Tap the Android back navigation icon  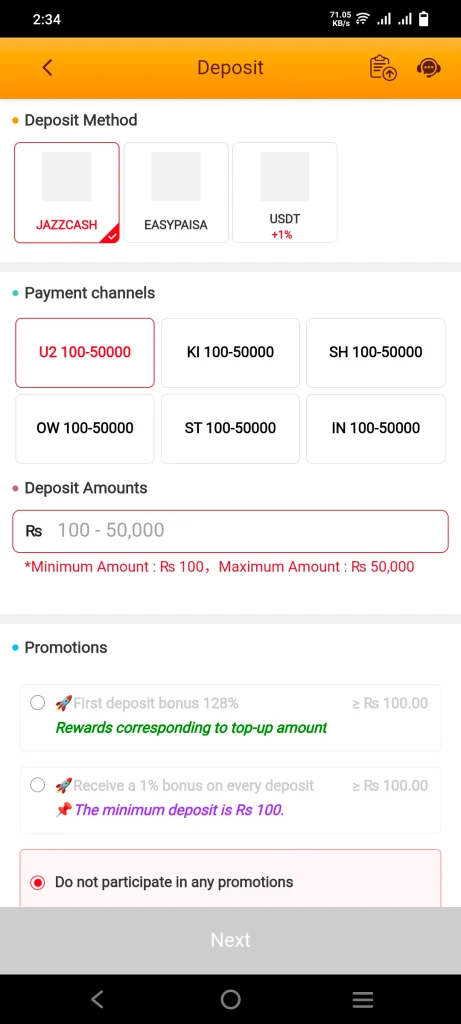click(97, 999)
